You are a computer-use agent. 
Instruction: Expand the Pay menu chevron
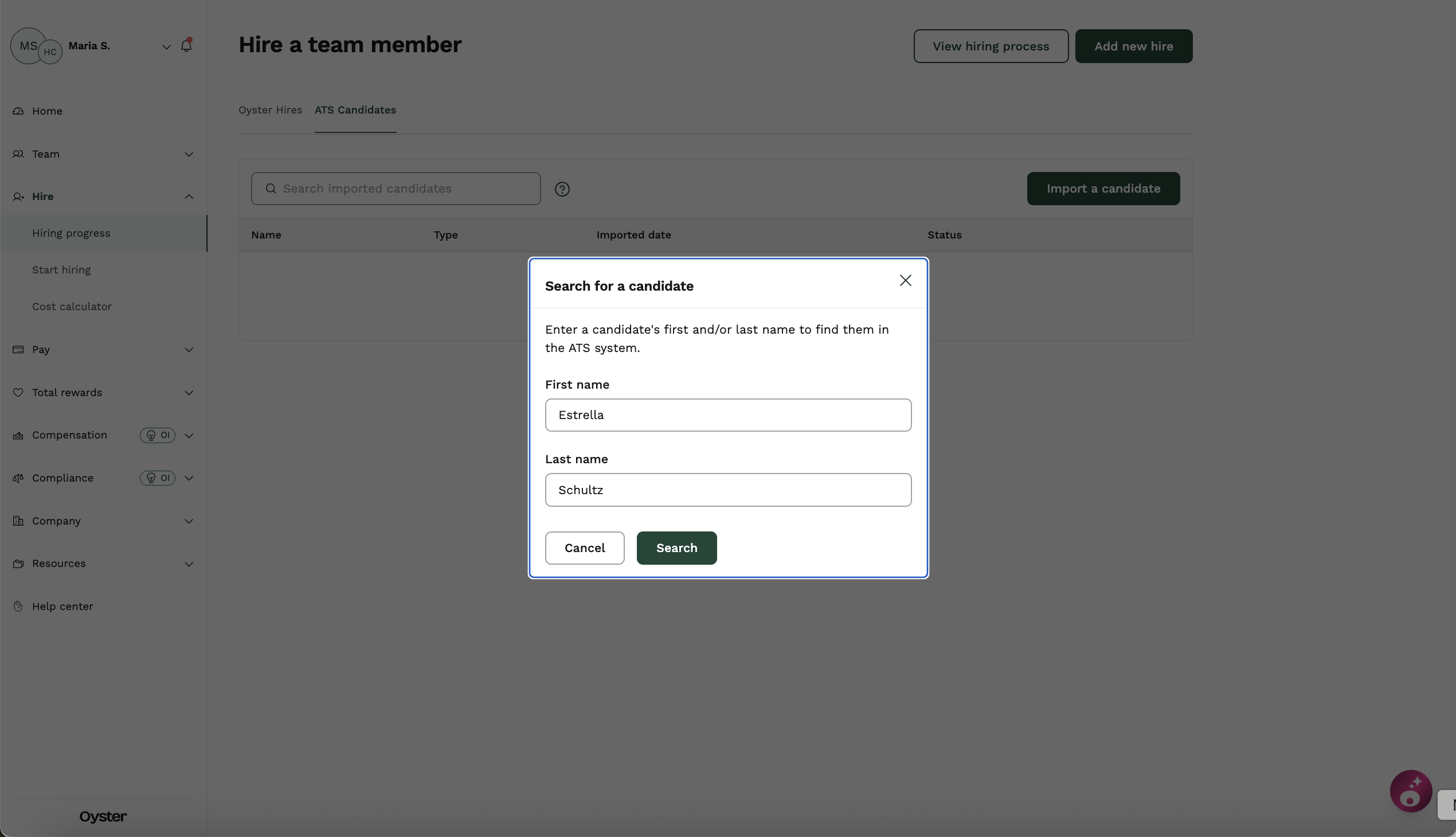coord(189,350)
